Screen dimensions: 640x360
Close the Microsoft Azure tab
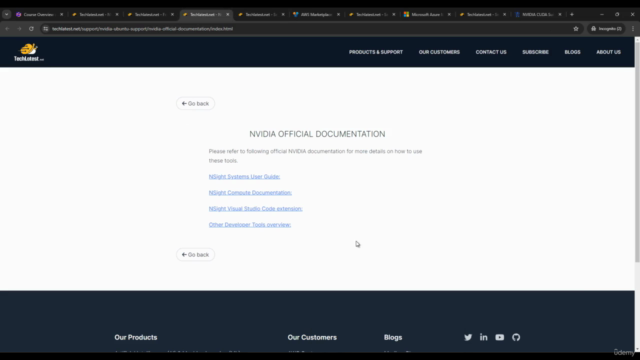[x=449, y=14]
